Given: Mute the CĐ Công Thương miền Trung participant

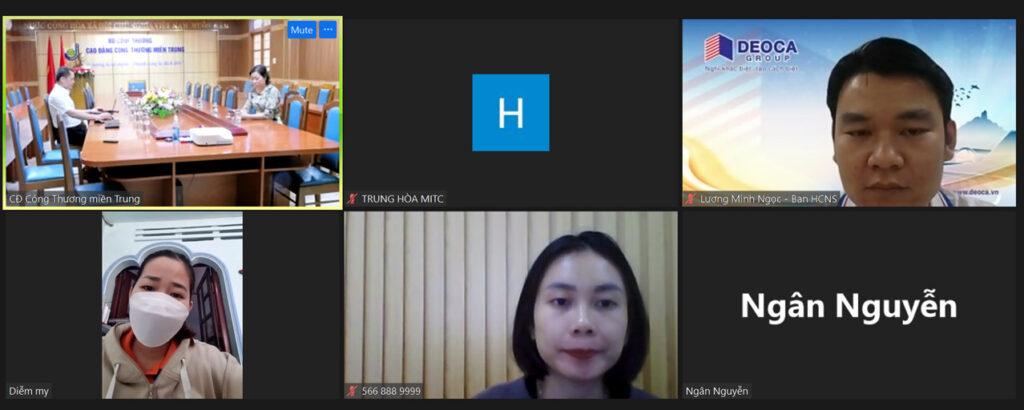Looking at the screenshot, I should [301, 30].
